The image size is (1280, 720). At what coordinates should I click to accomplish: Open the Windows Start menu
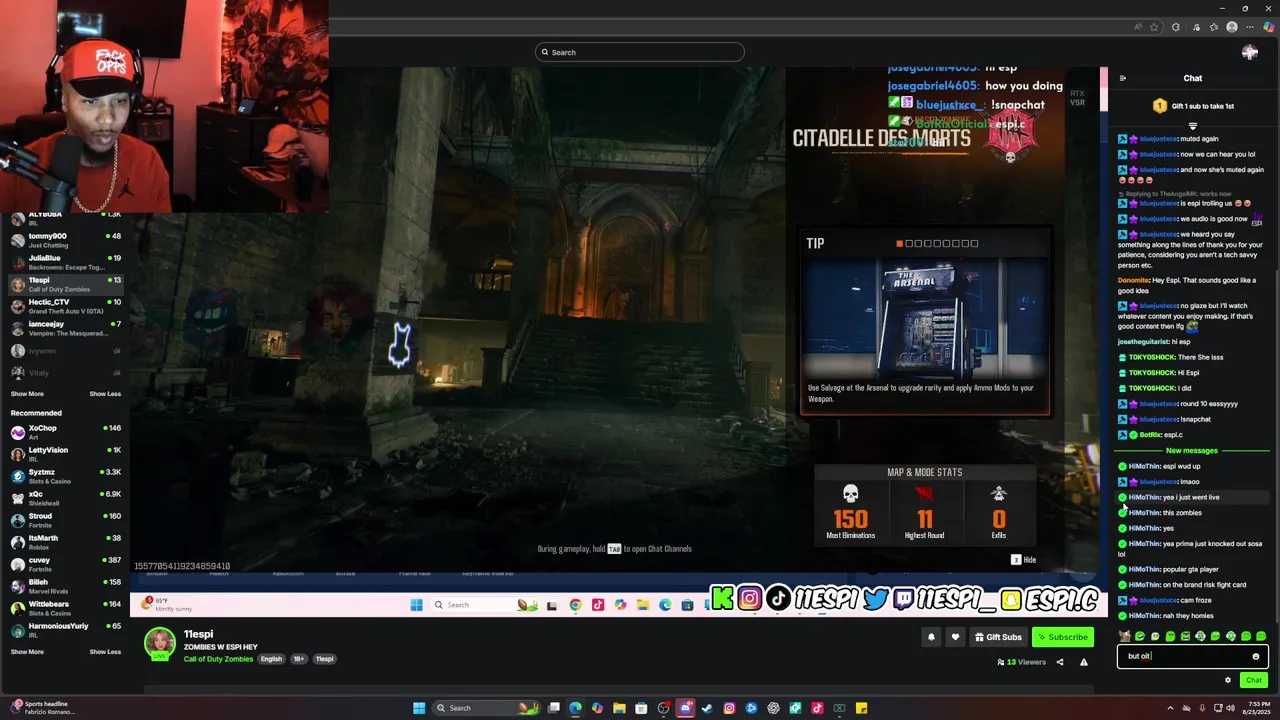(x=419, y=708)
